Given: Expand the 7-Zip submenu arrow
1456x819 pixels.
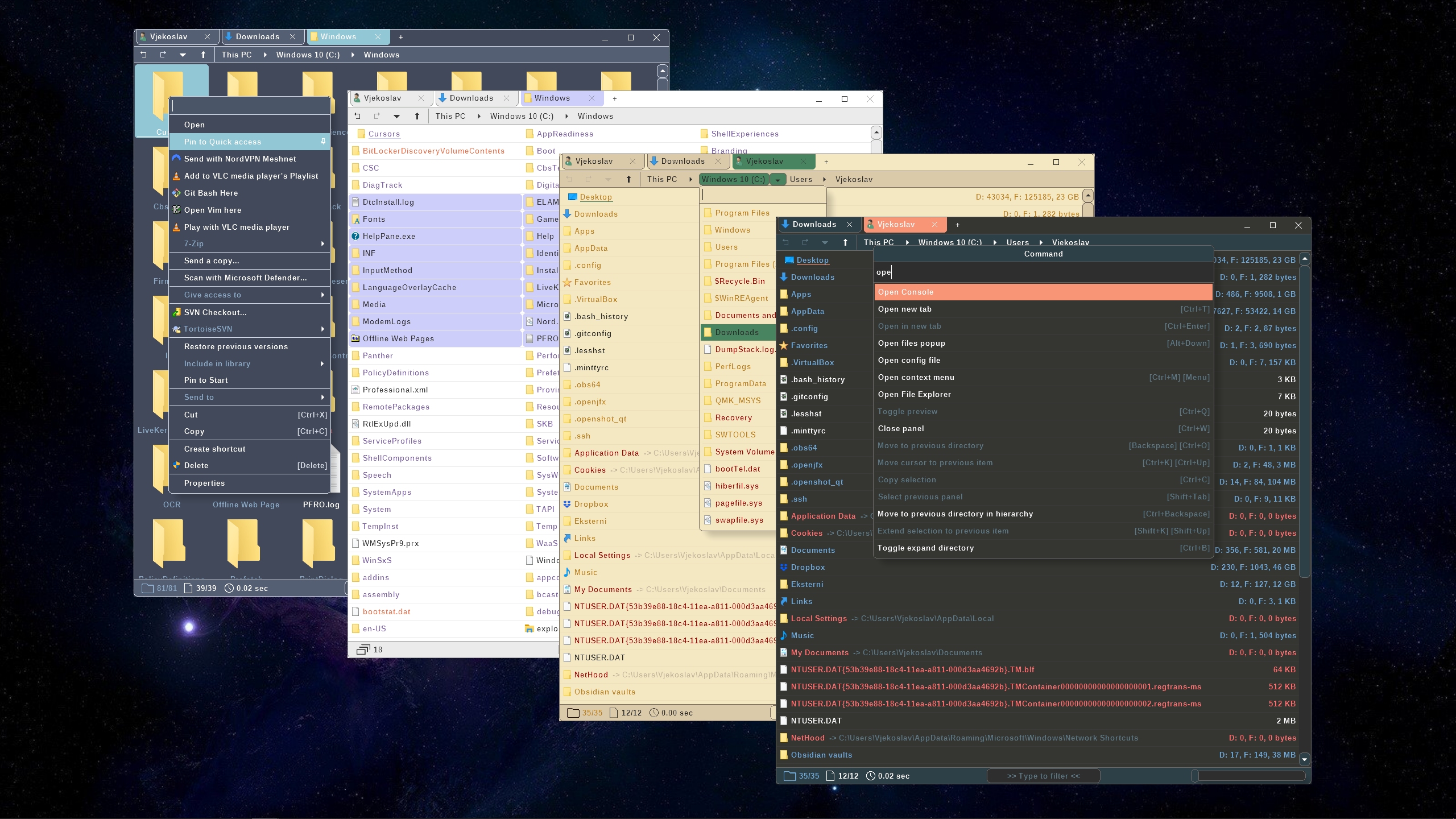Looking at the screenshot, I should pyautogui.click(x=322, y=243).
